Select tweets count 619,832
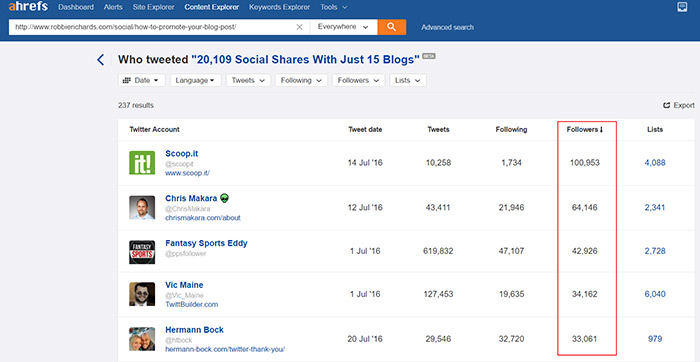 point(438,251)
